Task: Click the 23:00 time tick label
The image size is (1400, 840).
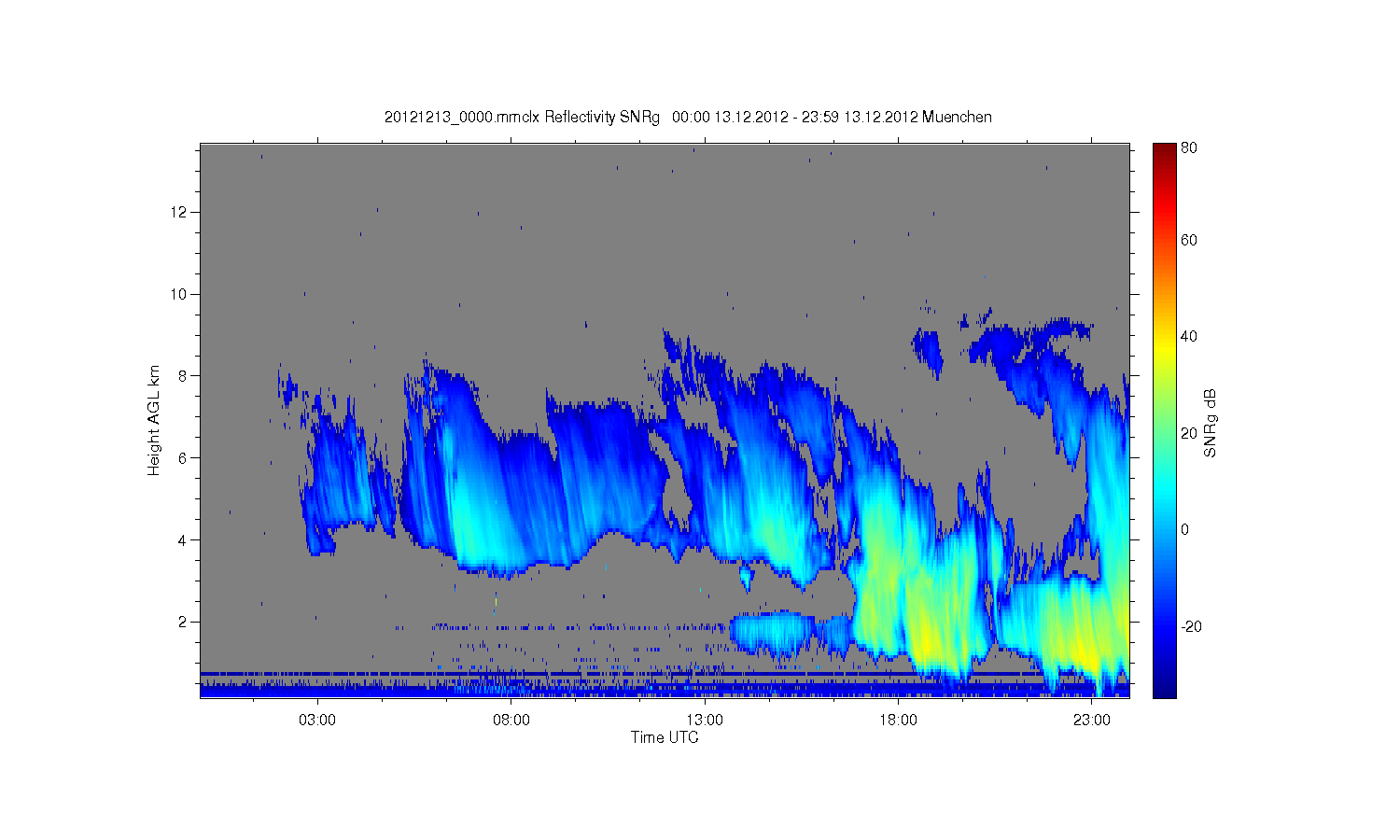Action: pyautogui.click(x=1092, y=721)
